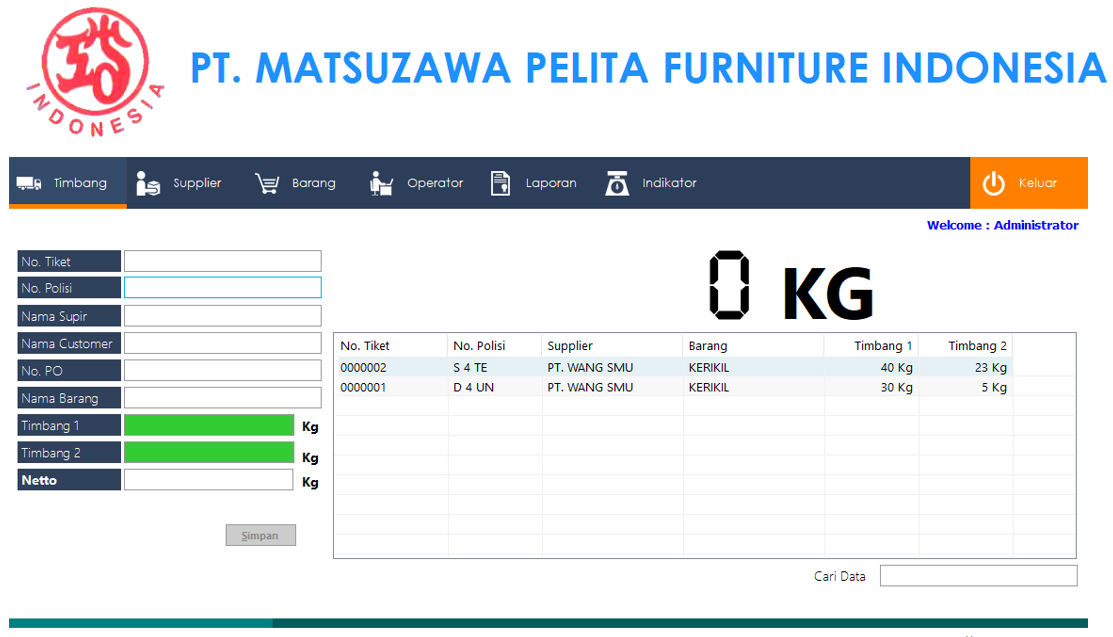Open the Supplier menu
The width and height of the screenshot is (1113, 637).
pos(180,183)
